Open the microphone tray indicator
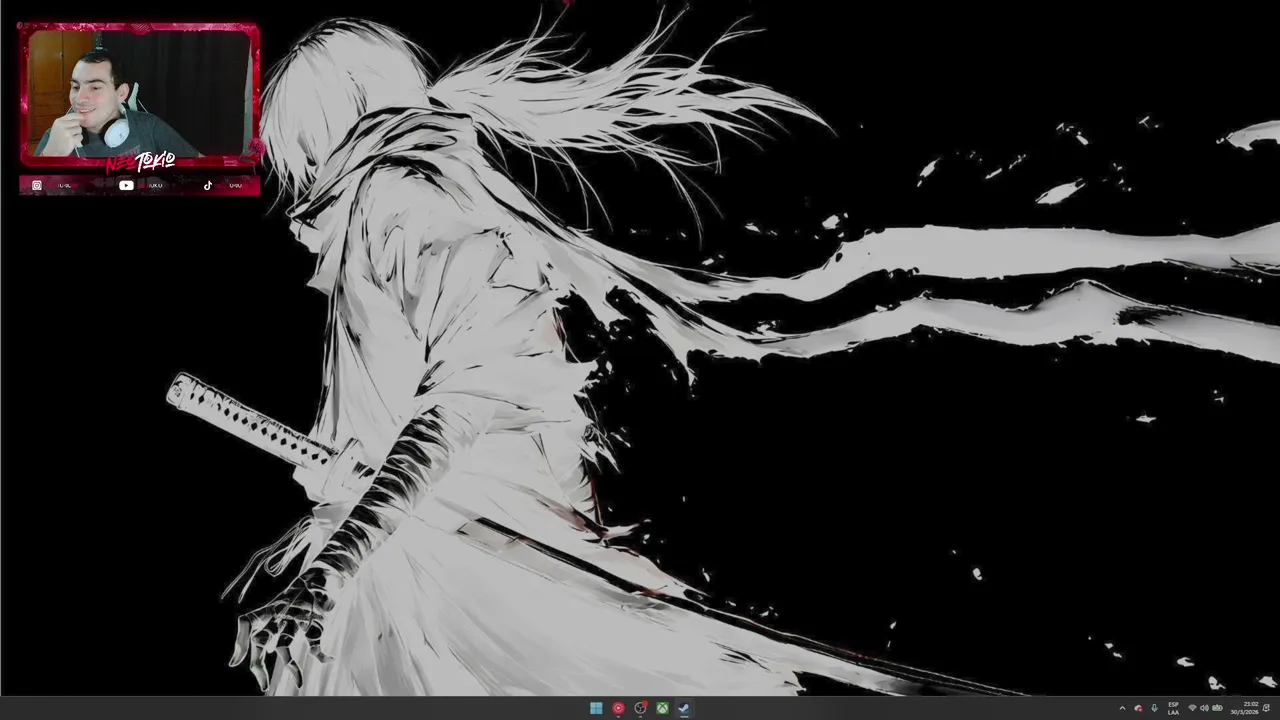Screen dimensions: 1280x720 (x=1154, y=708)
